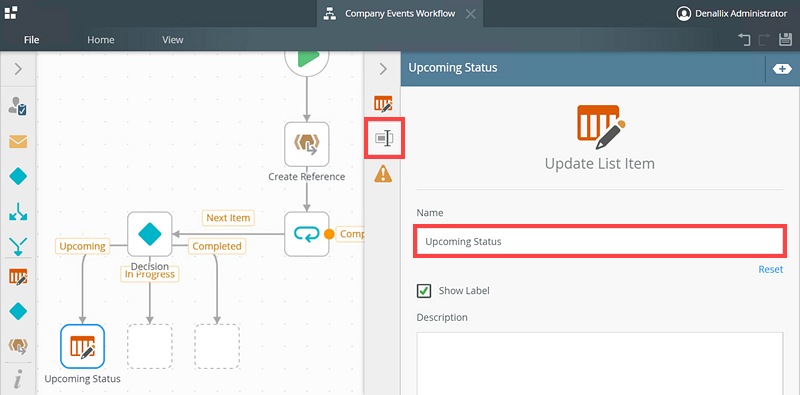Select the Decision step on canvas

coord(149,234)
